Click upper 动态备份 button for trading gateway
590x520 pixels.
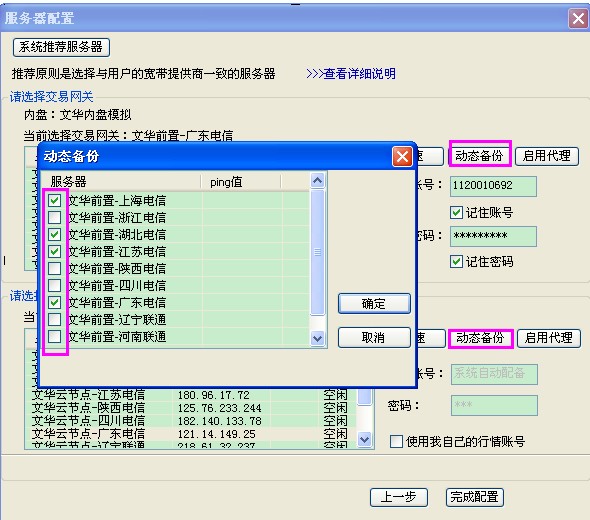[x=479, y=155]
